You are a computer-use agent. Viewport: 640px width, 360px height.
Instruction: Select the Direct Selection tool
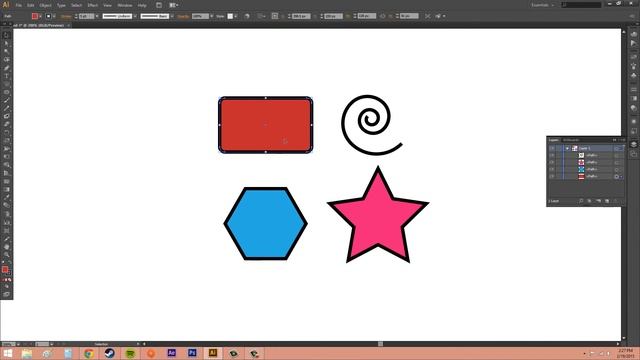(7, 44)
